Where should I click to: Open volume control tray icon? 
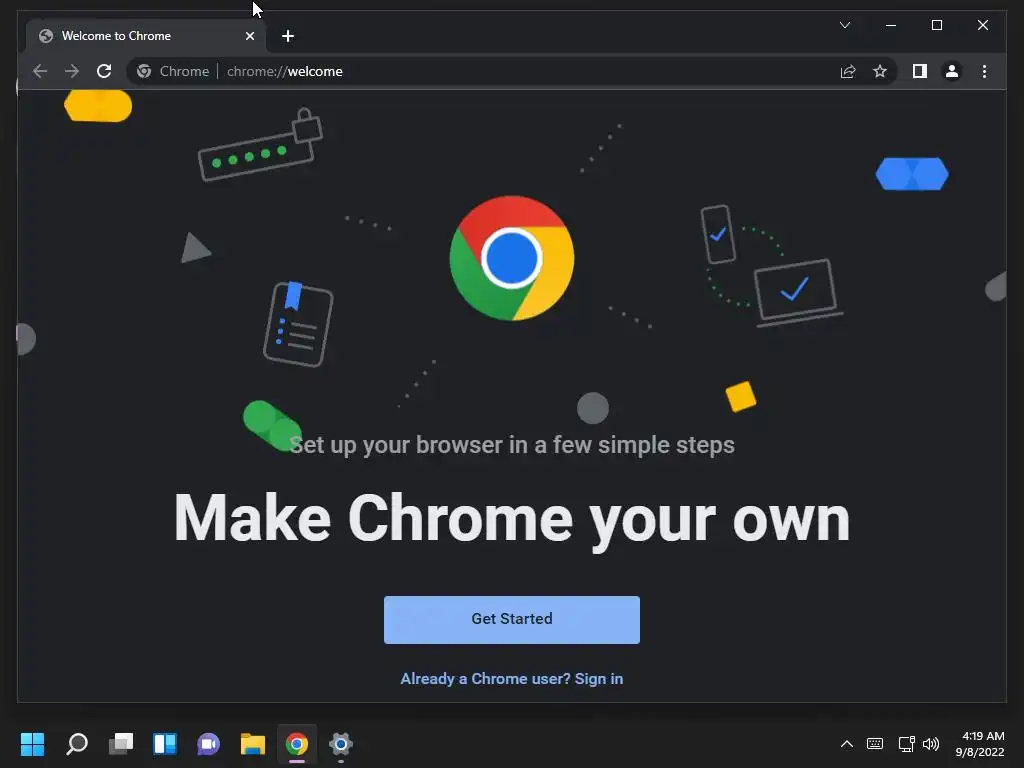[x=931, y=744]
